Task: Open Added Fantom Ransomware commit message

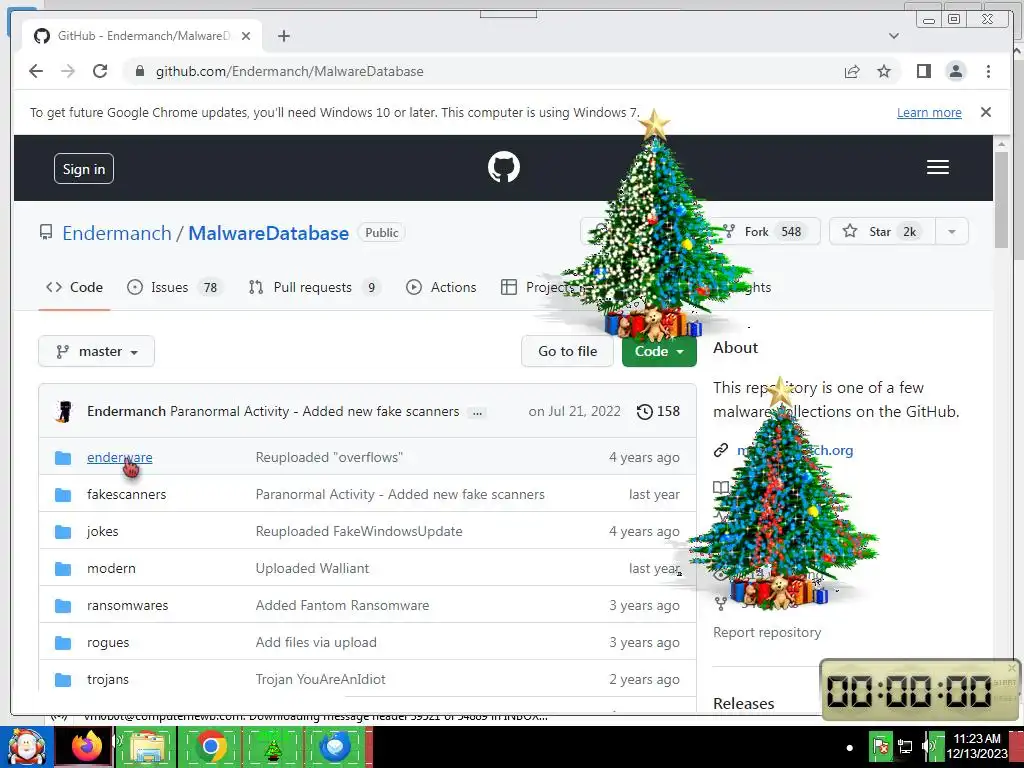Action: click(342, 605)
